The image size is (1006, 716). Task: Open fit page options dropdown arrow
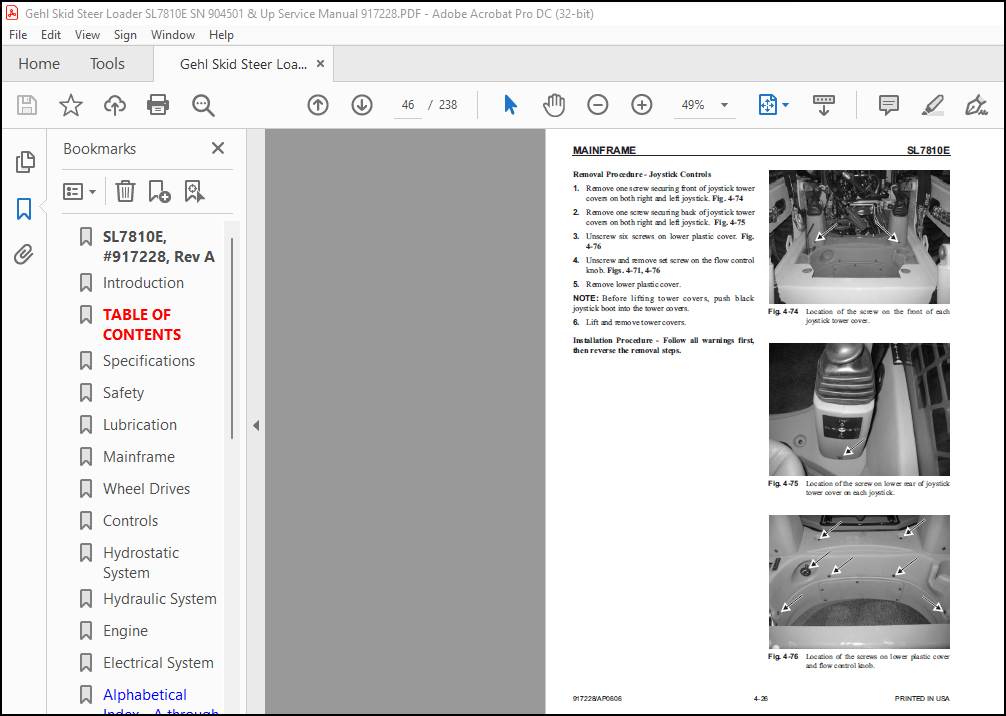[785, 105]
